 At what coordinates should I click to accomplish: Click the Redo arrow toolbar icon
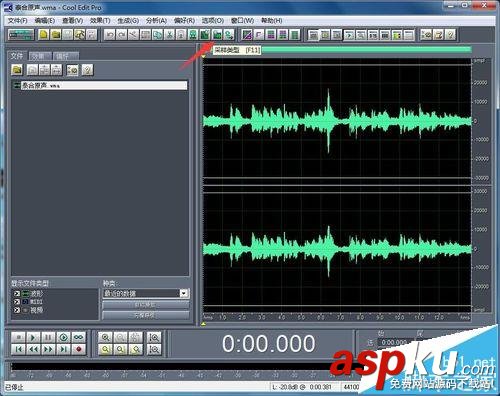(121, 35)
